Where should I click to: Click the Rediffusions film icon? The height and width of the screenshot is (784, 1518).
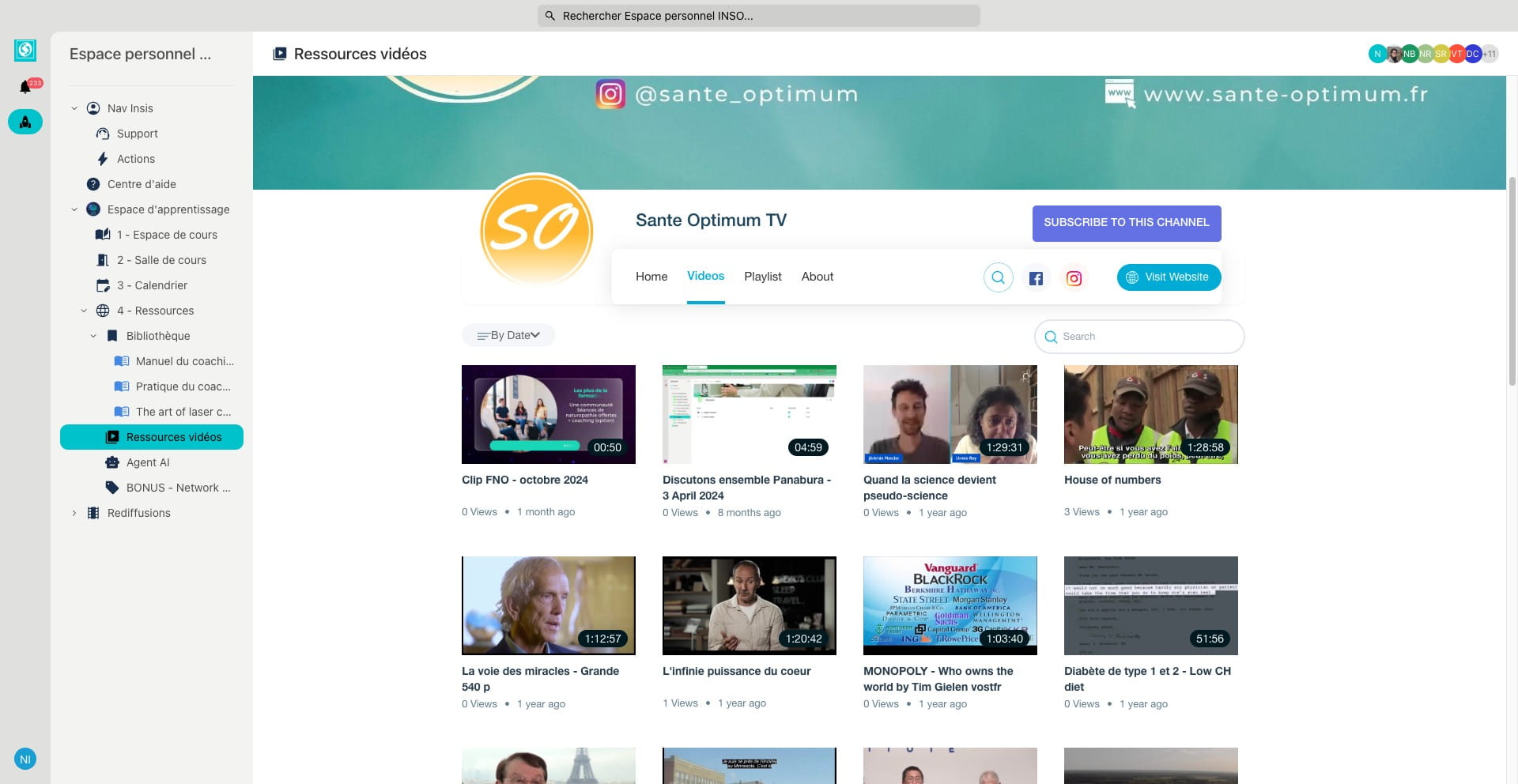93,513
